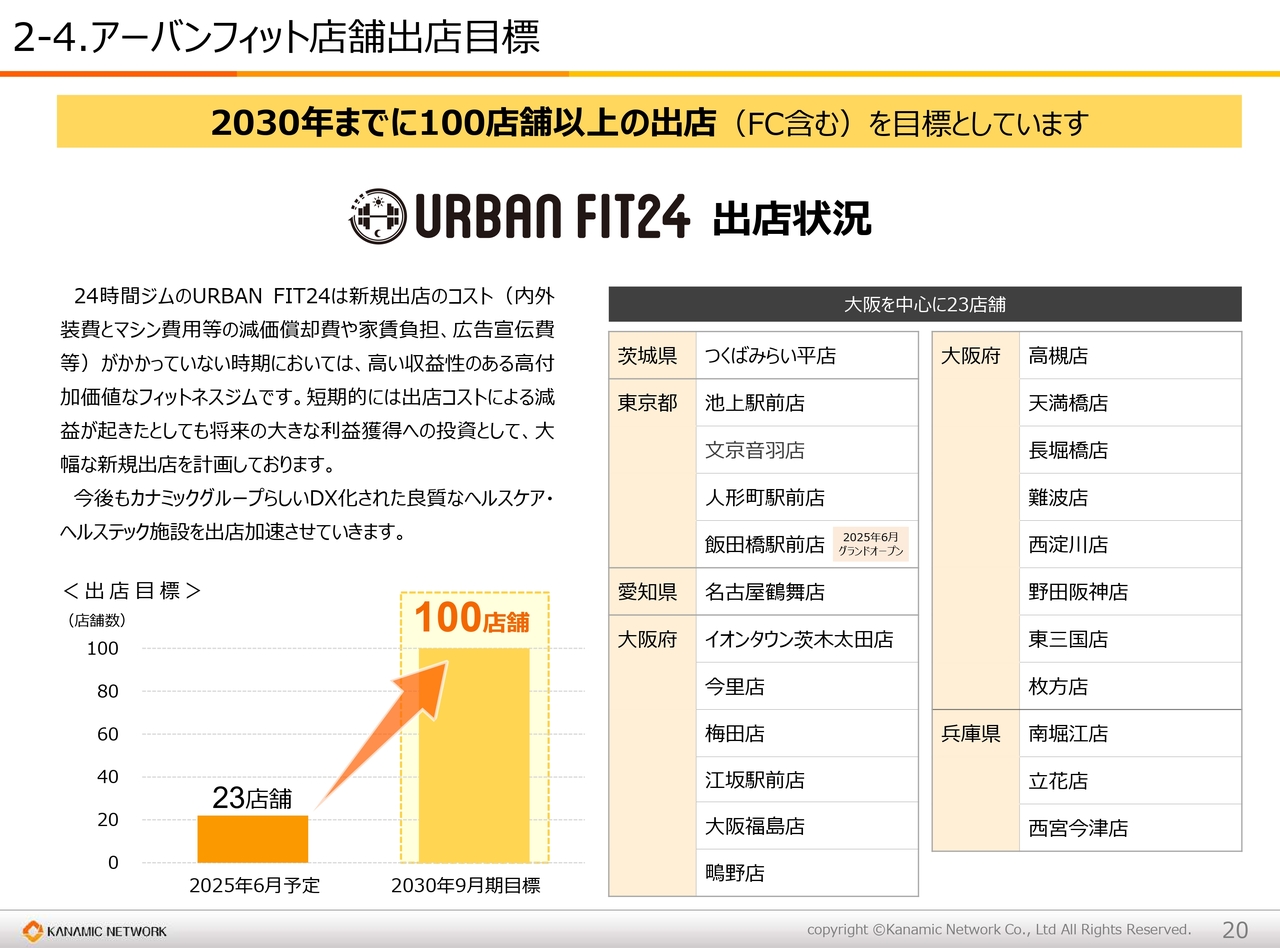Screen dimensions: 1280x948
Task: Click the copyright notice in the footer
Action: tap(999, 930)
